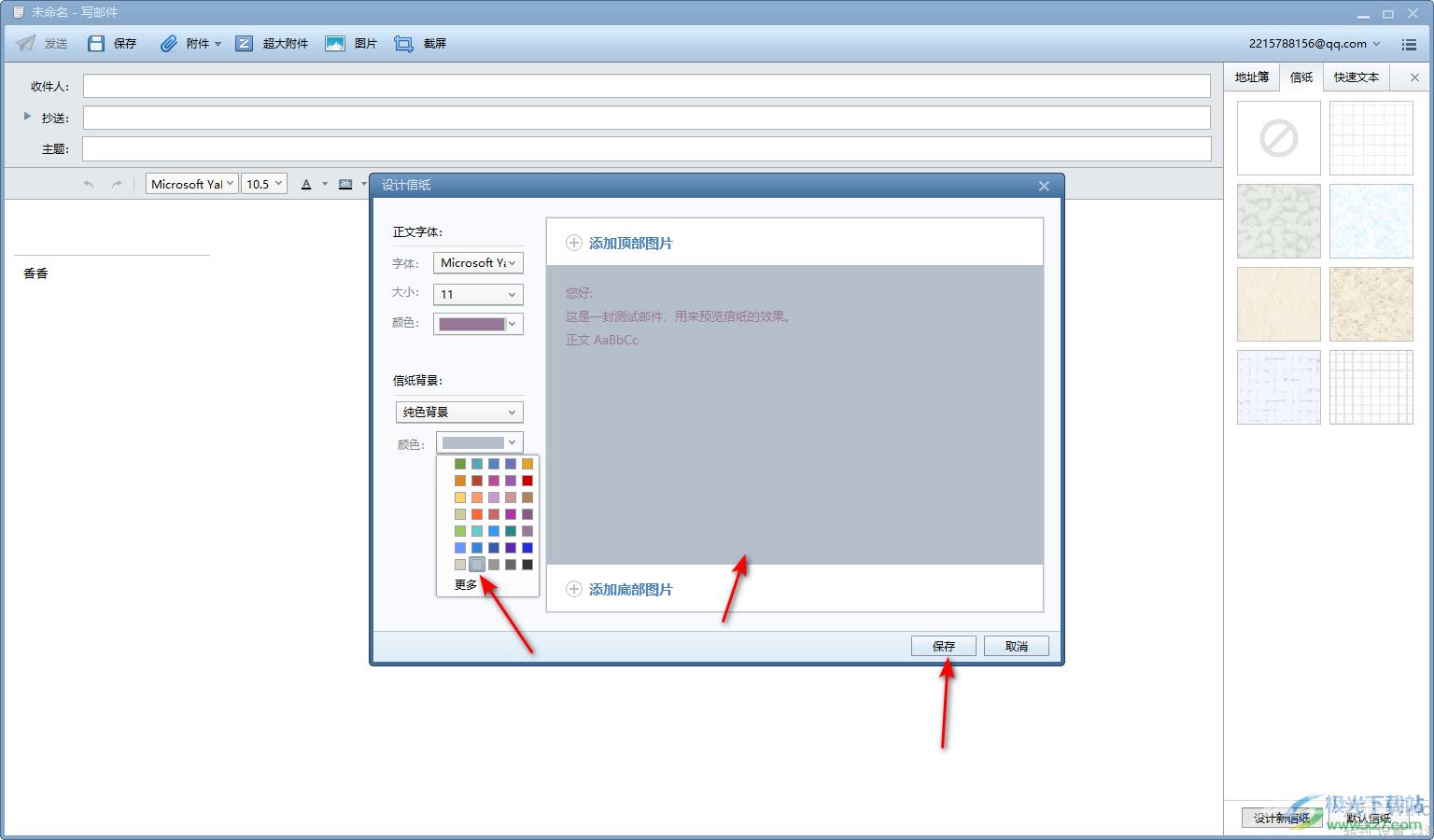Click 添加顶部图片 link
The height and width of the screenshot is (840, 1434).
631,243
